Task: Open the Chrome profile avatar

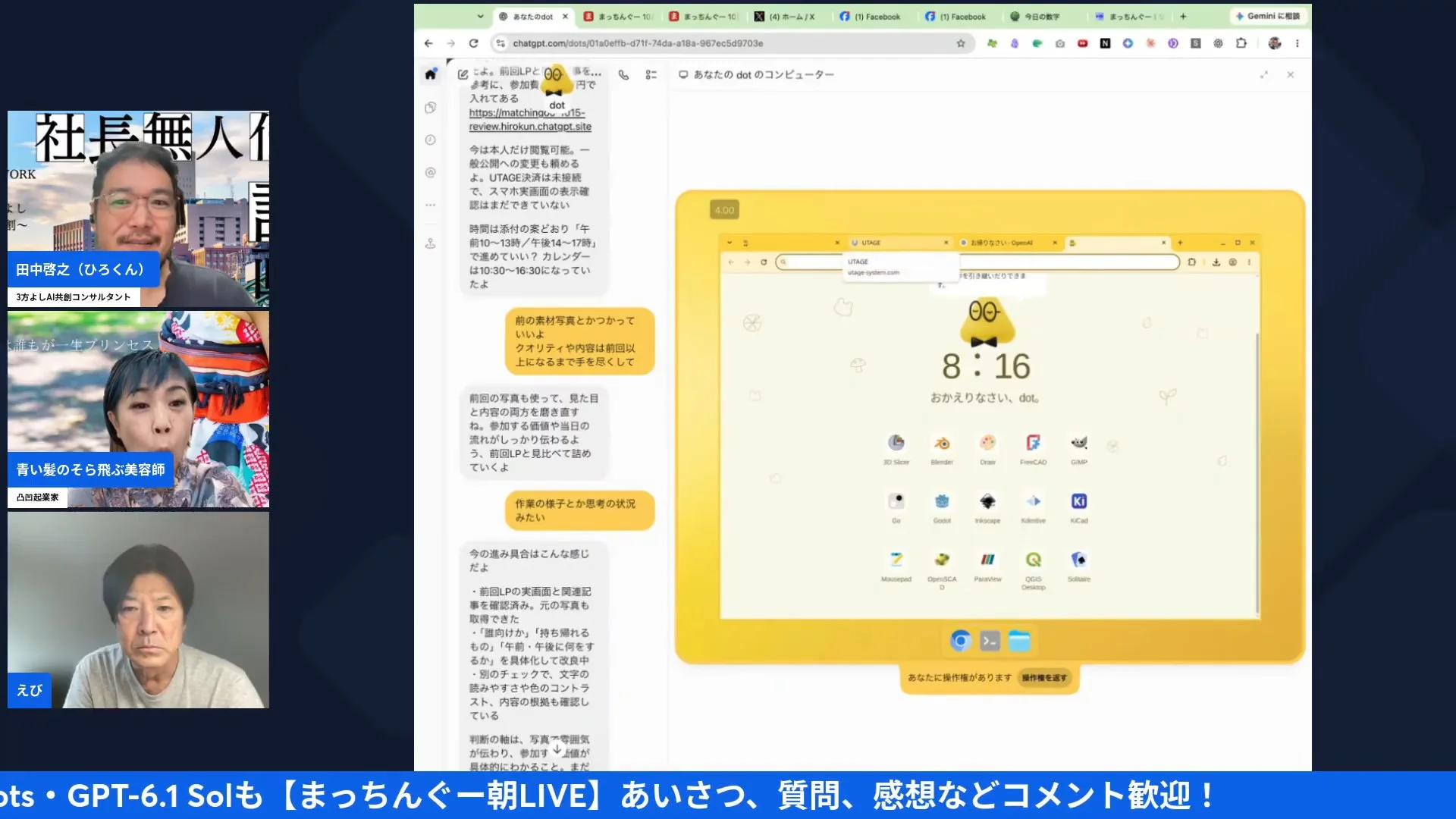Action: tap(1275, 43)
